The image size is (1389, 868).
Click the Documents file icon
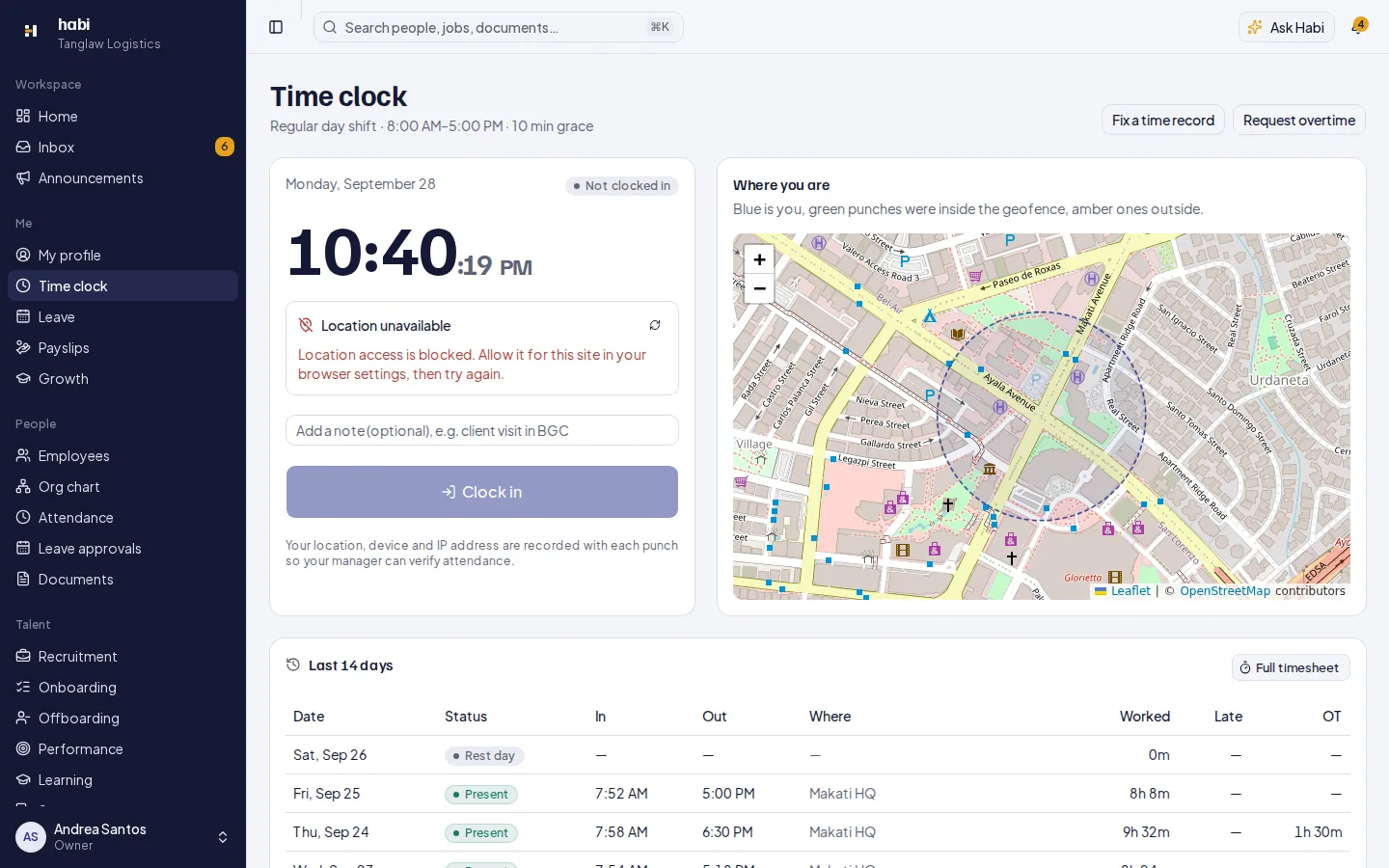tap(23, 579)
